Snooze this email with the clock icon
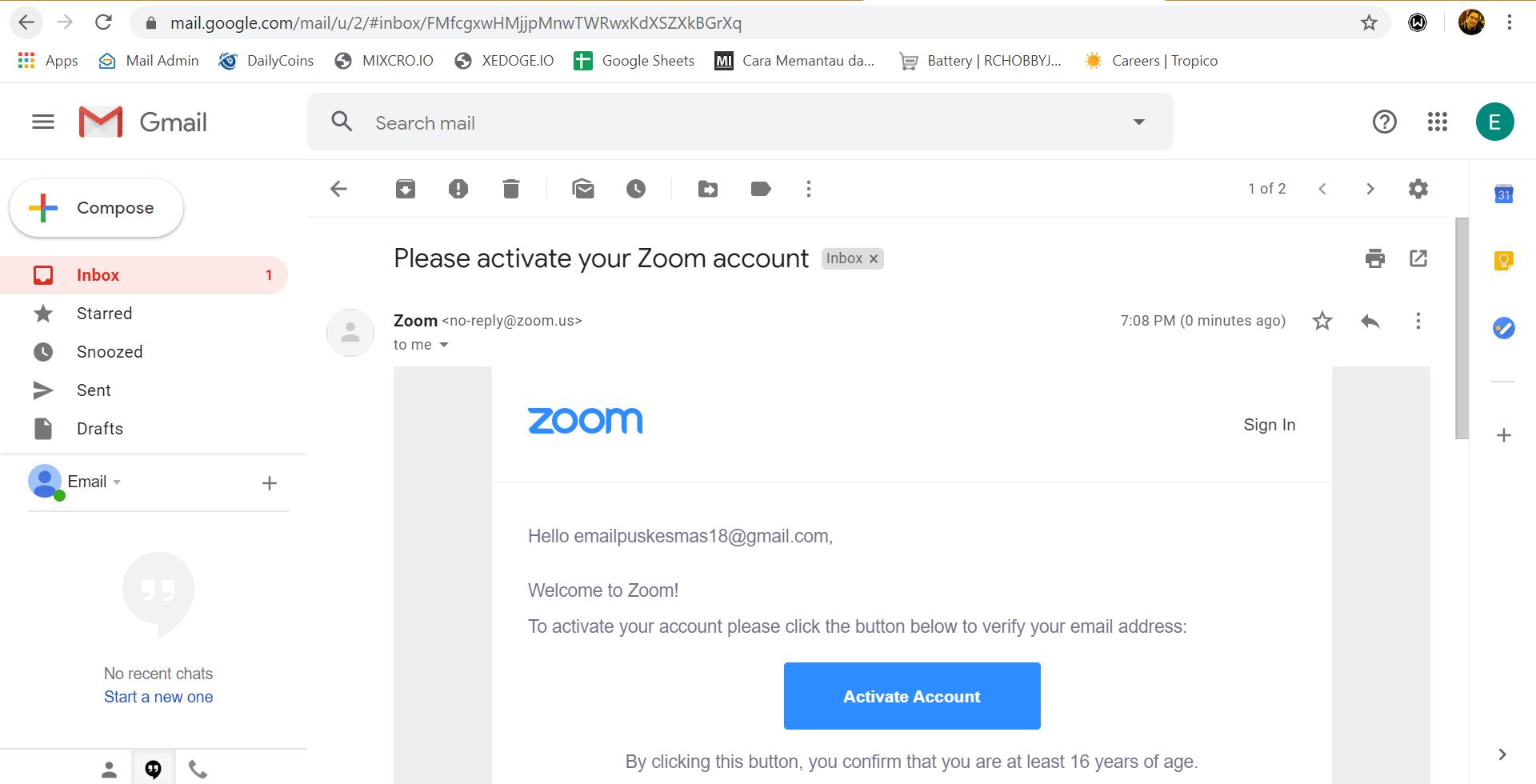This screenshot has height=784, width=1536. point(636,189)
